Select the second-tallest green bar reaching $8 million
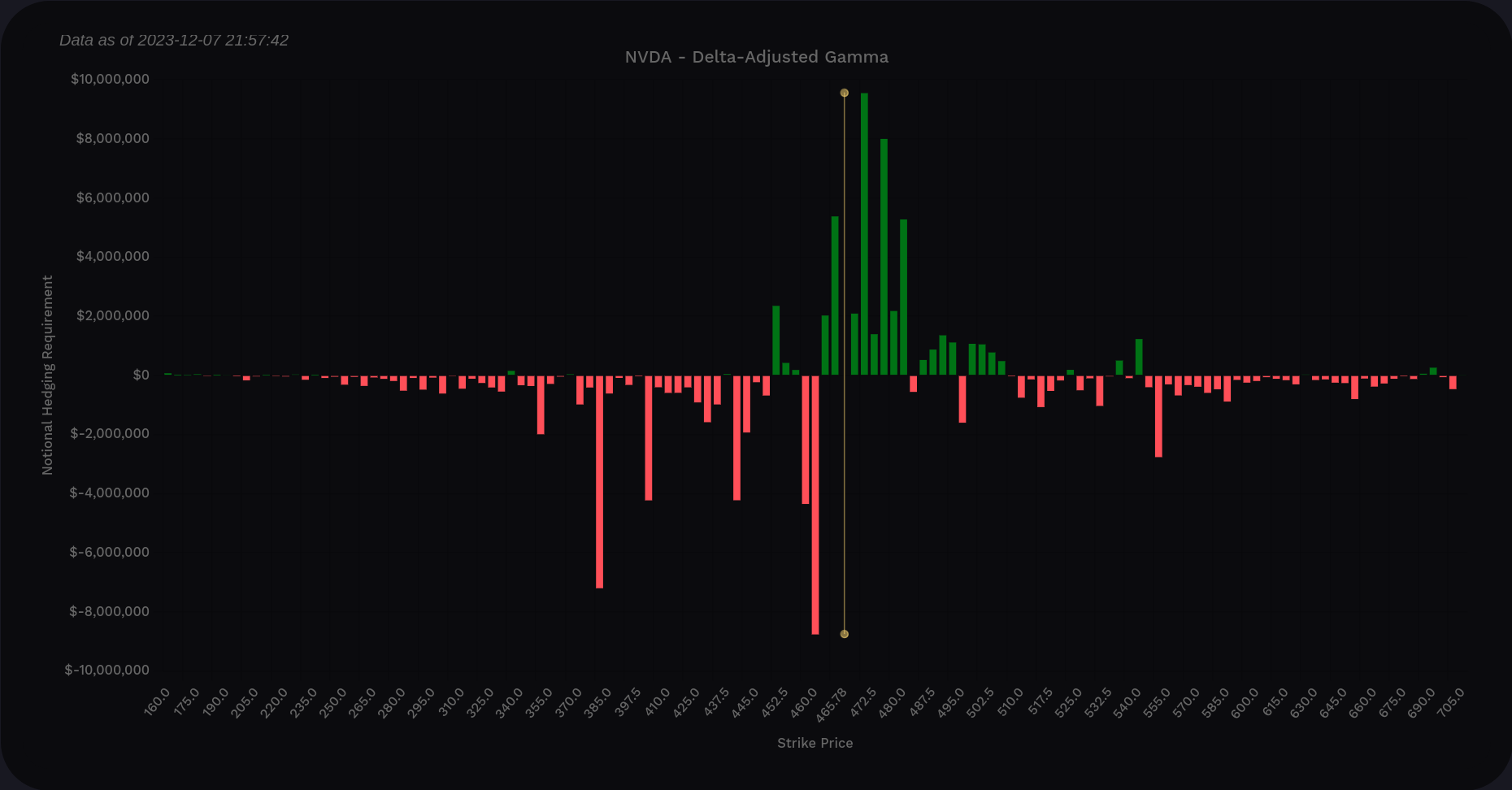This screenshot has height=790, width=1512. click(884, 257)
